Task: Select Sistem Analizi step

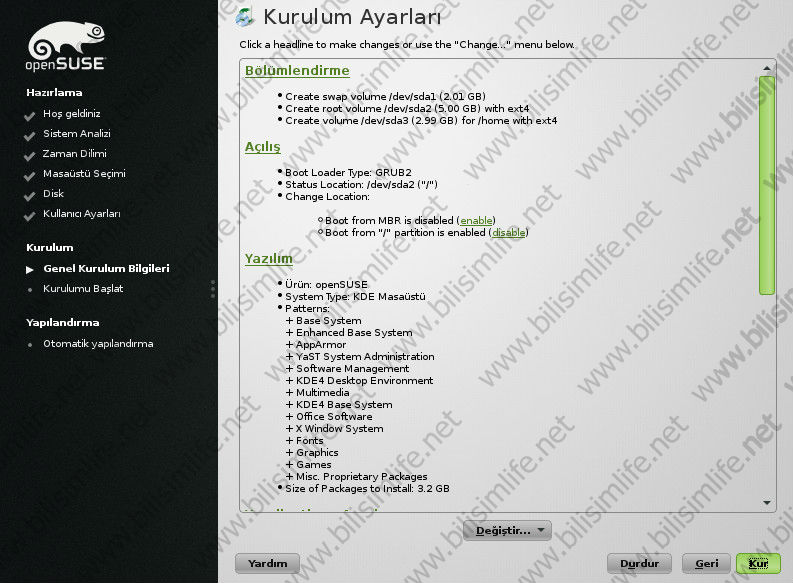Action: coord(76,133)
